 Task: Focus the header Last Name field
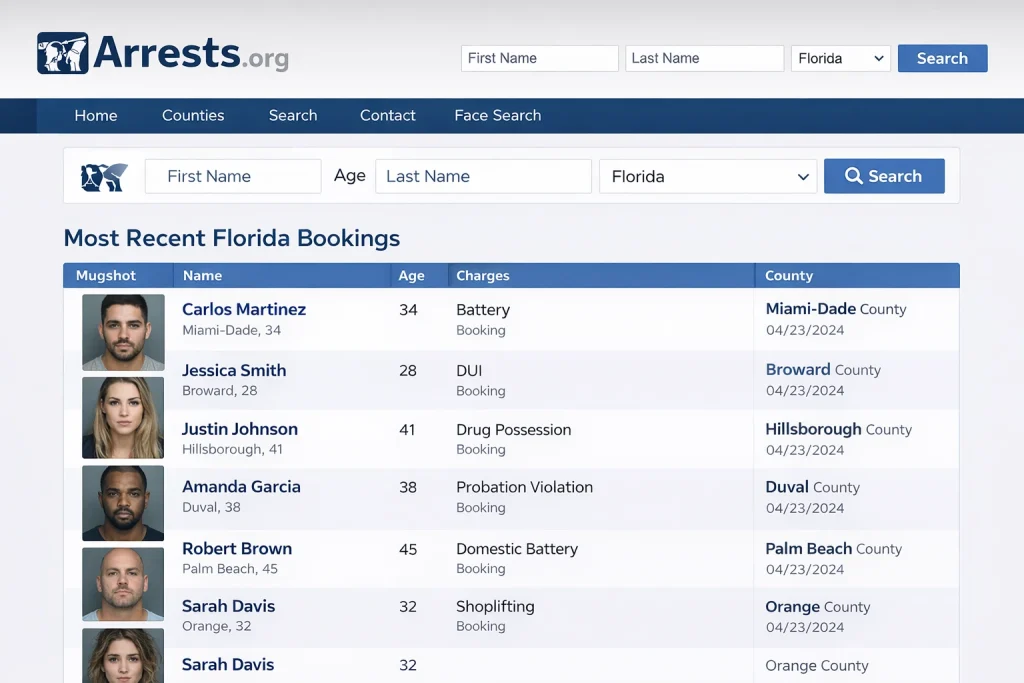coord(704,58)
